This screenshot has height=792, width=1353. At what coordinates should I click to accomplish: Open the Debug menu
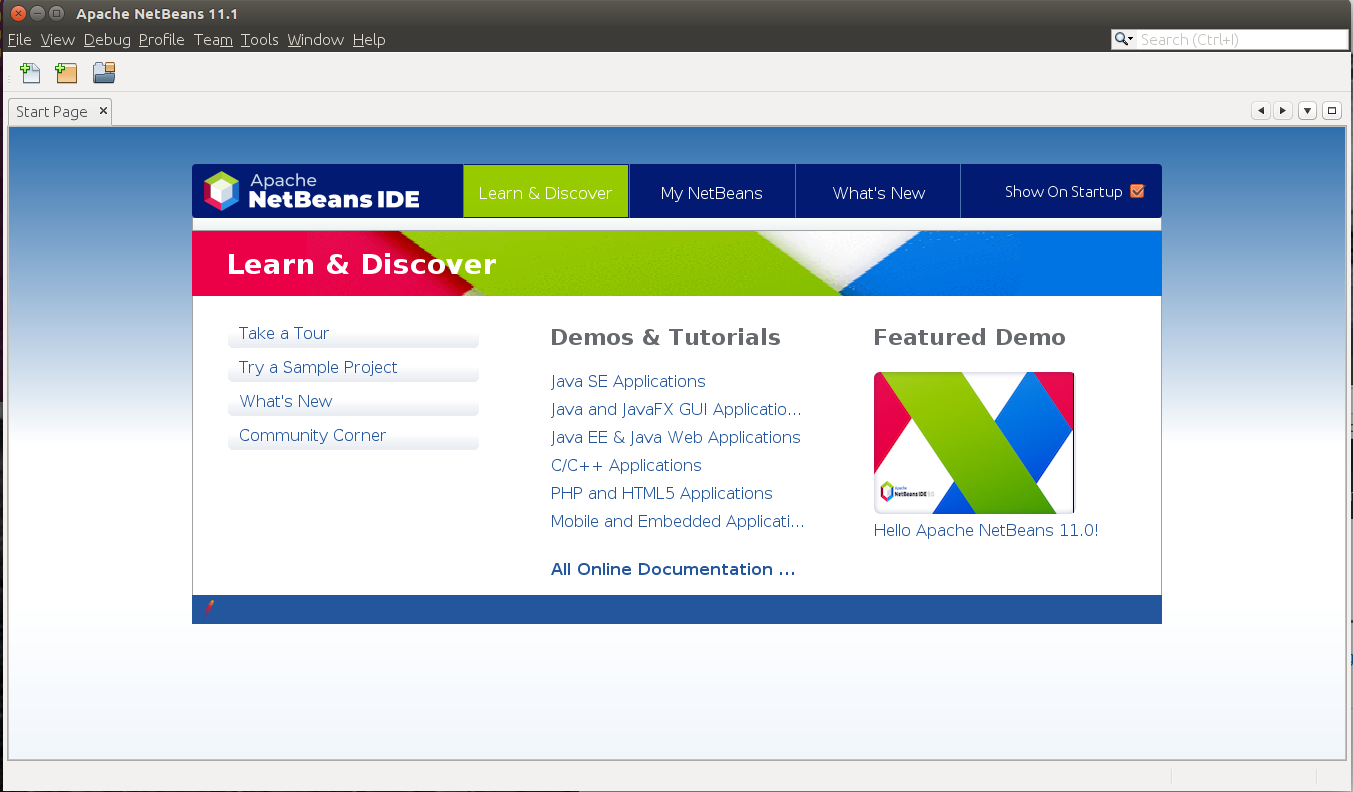[107, 40]
